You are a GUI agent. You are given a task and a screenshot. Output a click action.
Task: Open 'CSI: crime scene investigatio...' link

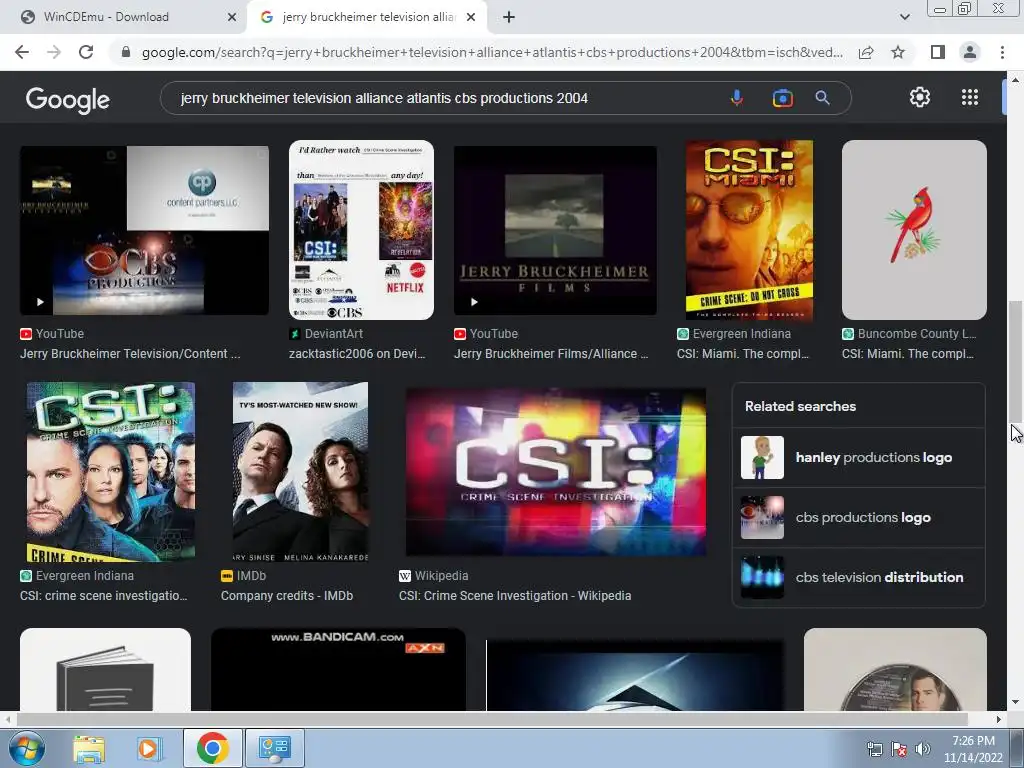click(x=103, y=596)
